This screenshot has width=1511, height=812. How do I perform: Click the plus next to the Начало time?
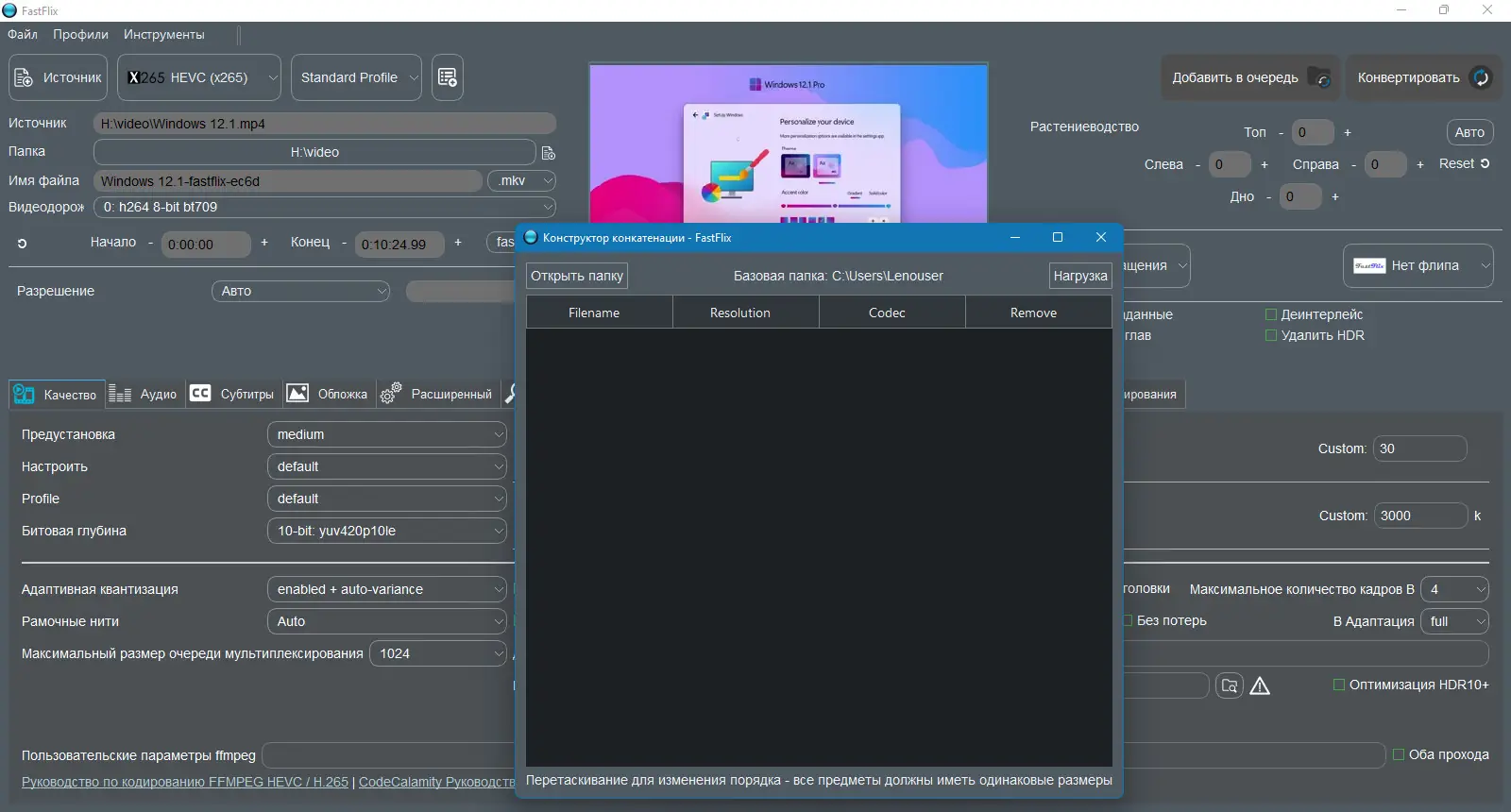[x=264, y=243]
